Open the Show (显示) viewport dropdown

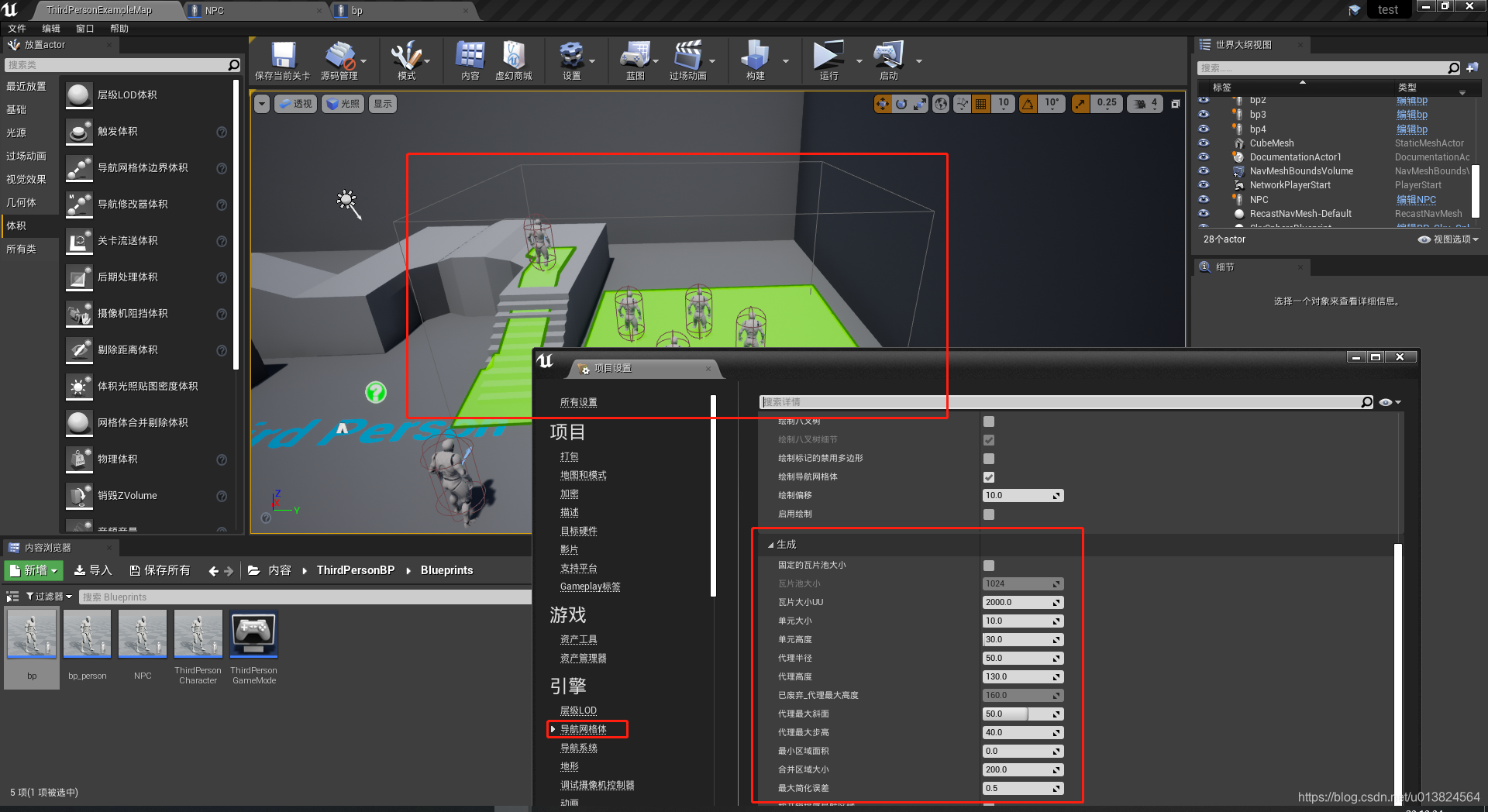pyautogui.click(x=383, y=104)
